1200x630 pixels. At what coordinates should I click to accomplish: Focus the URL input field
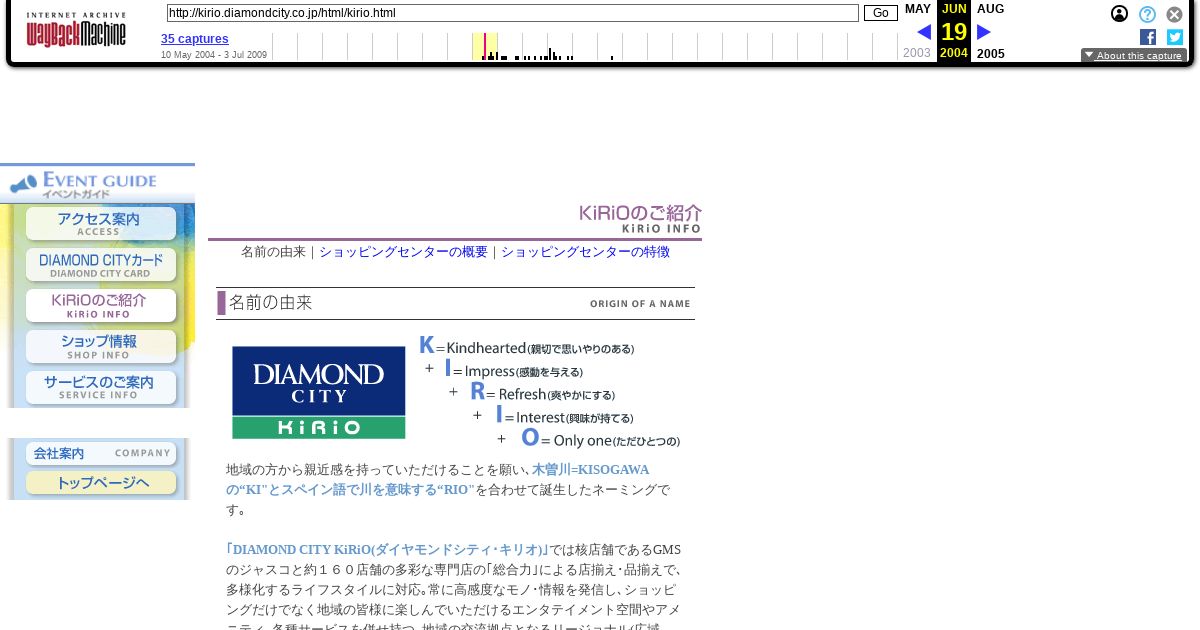click(512, 13)
